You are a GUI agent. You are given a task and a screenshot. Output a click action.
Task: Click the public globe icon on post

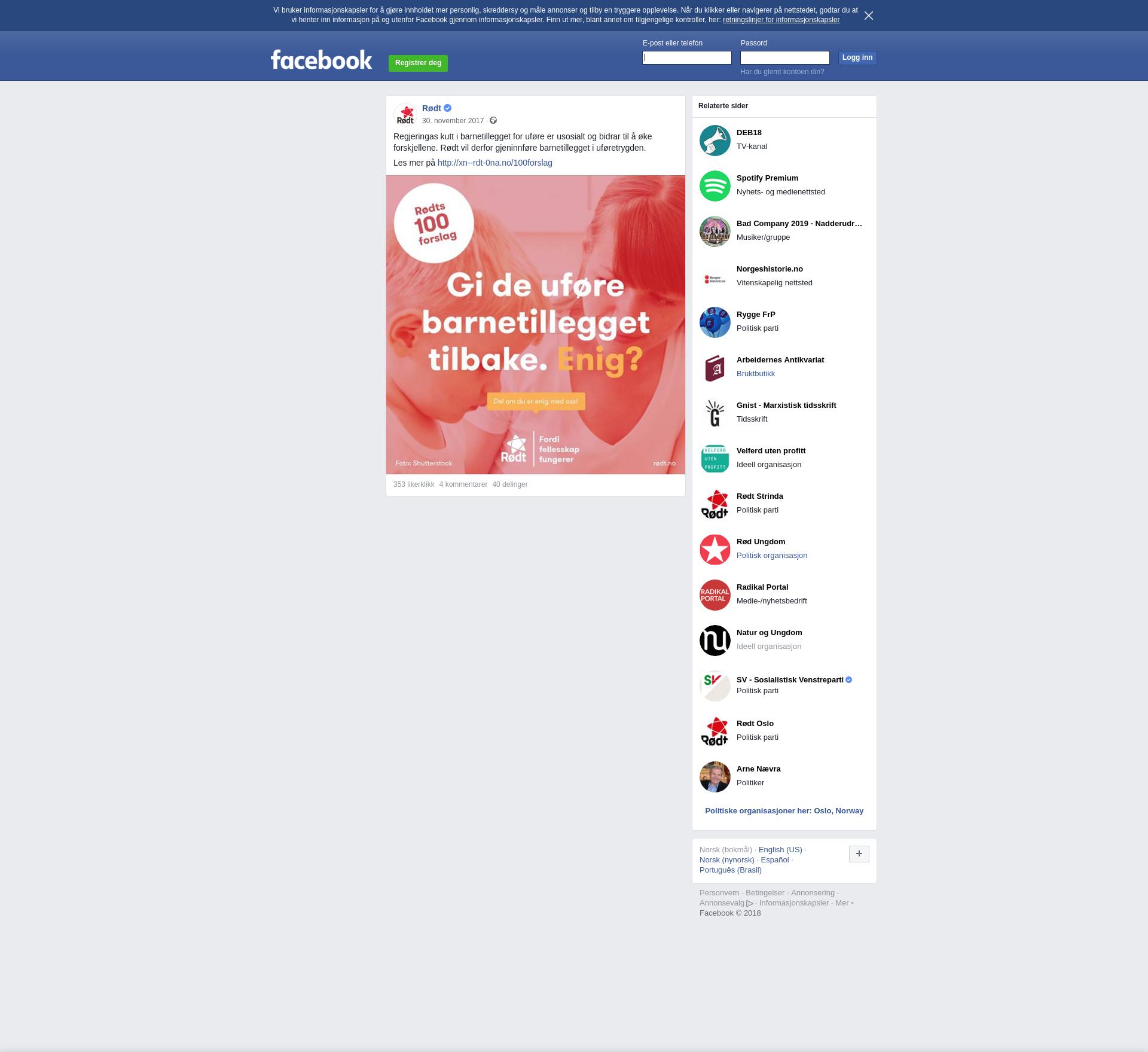click(x=493, y=120)
